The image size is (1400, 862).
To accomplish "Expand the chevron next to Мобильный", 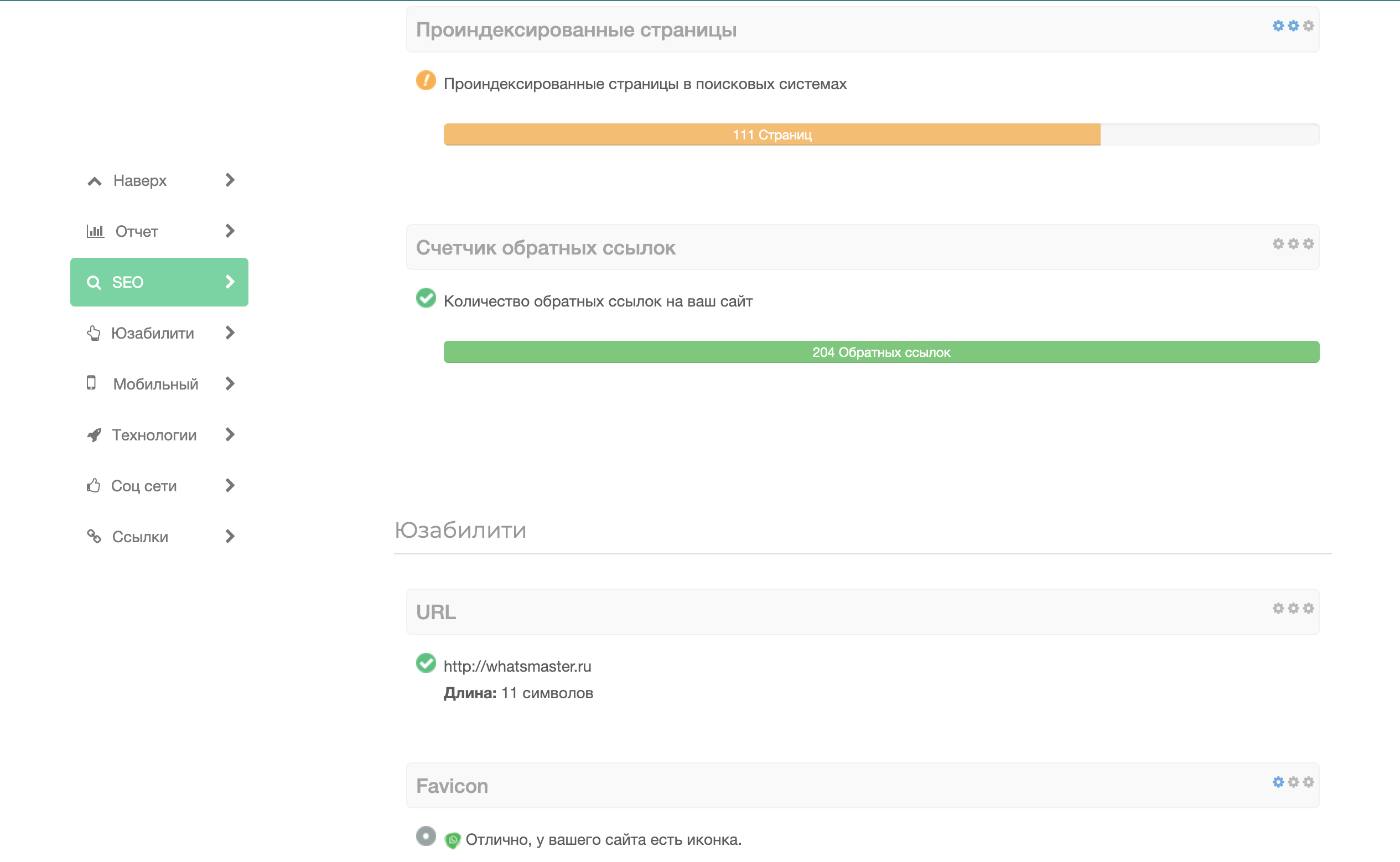I will coord(230,383).
